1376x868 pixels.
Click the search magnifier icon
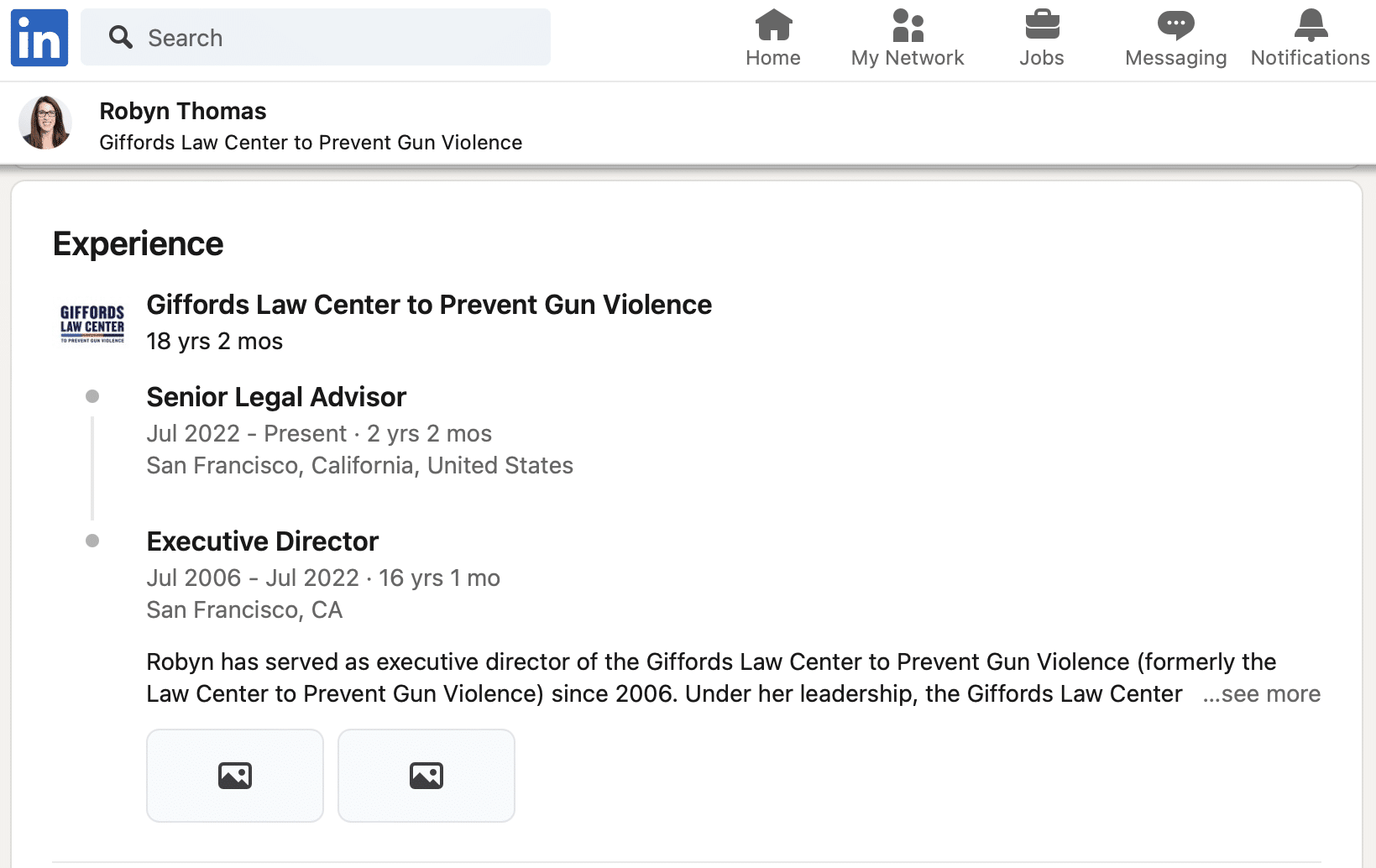(121, 37)
